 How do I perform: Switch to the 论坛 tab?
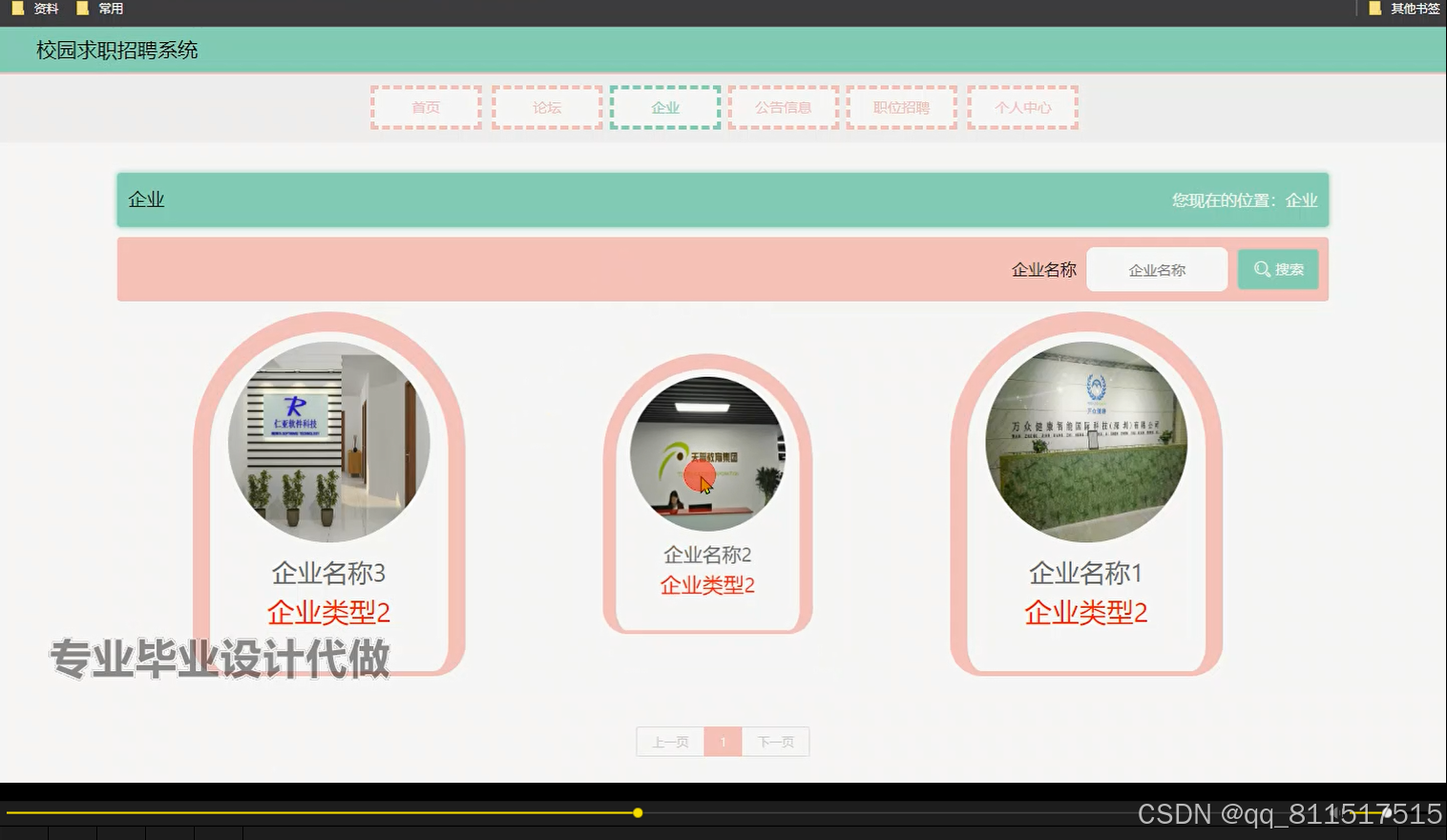click(x=544, y=107)
